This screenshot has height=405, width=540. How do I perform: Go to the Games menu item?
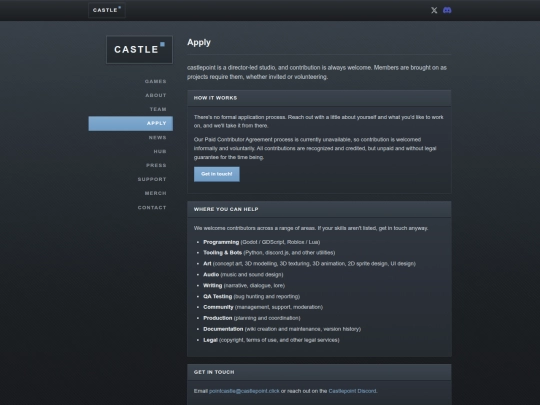click(x=156, y=82)
